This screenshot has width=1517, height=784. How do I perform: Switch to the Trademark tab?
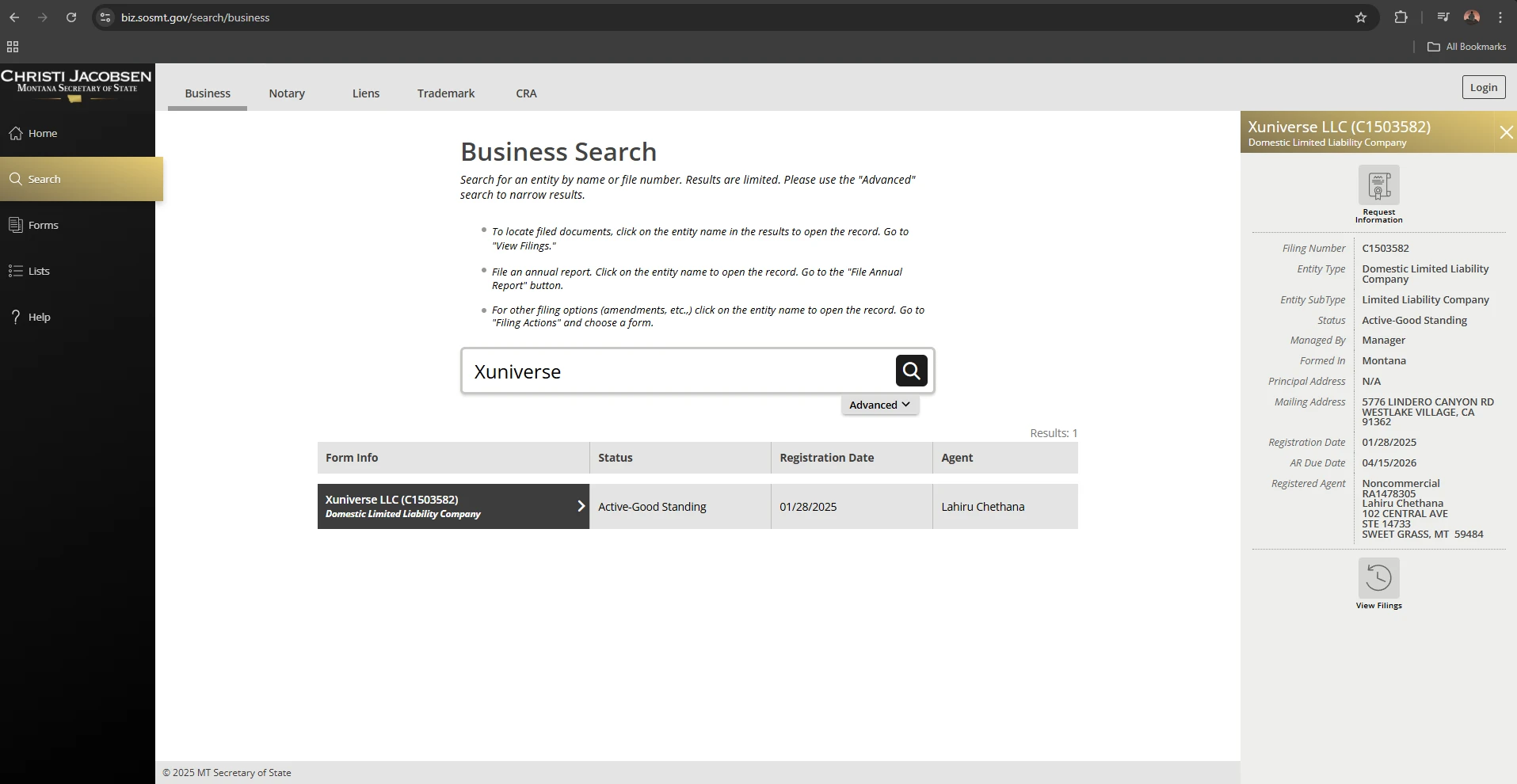446,93
